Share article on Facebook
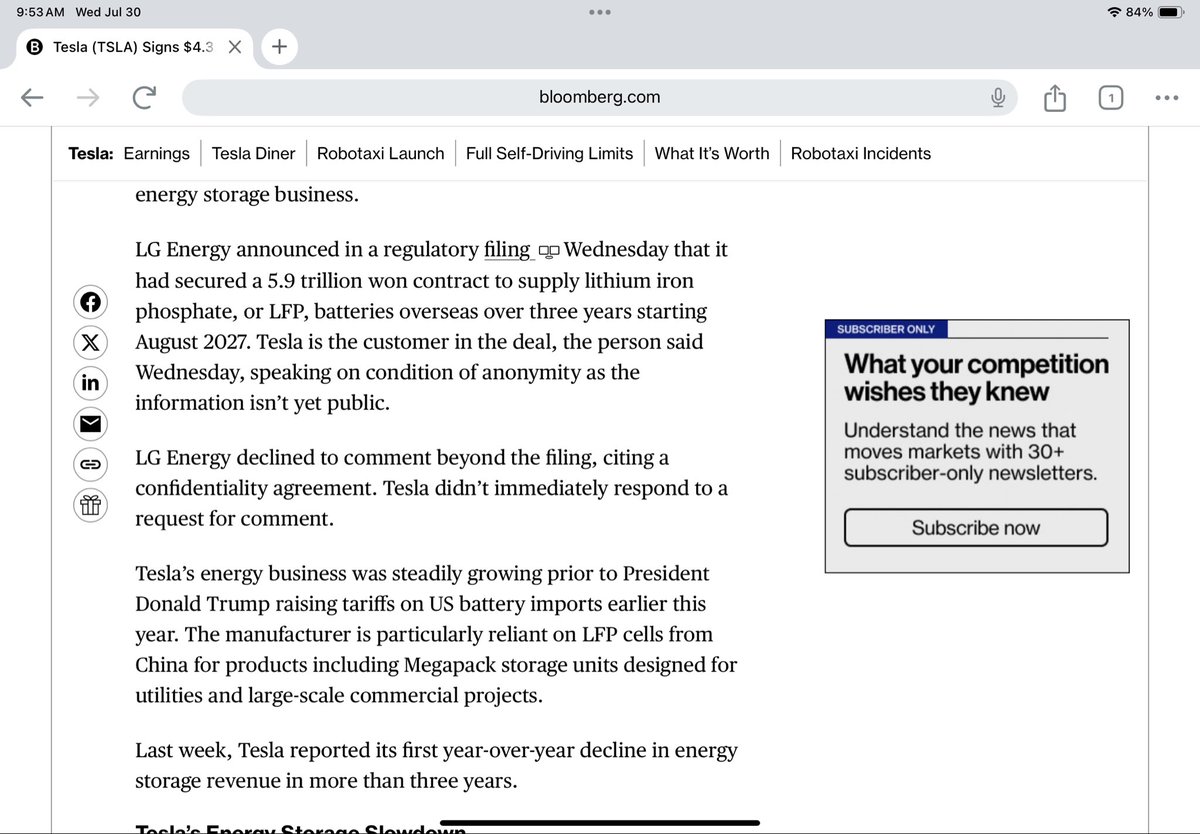 [90, 302]
